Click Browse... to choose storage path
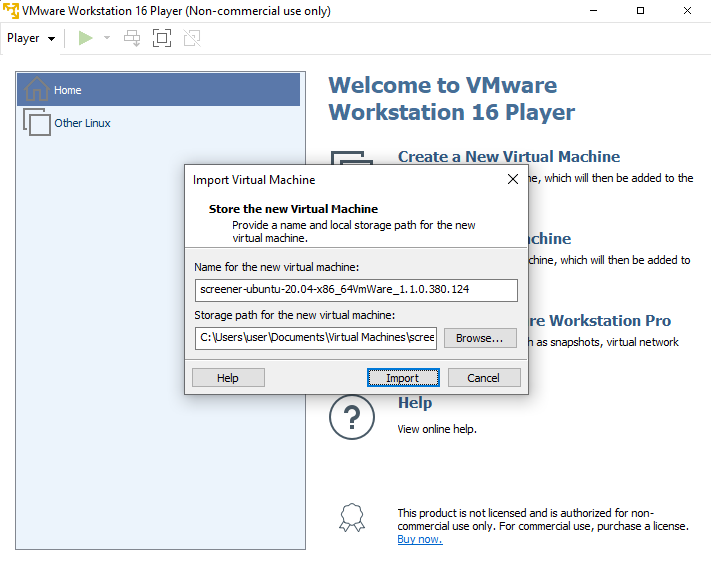Screen dimensions: 711x565 [479, 338]
